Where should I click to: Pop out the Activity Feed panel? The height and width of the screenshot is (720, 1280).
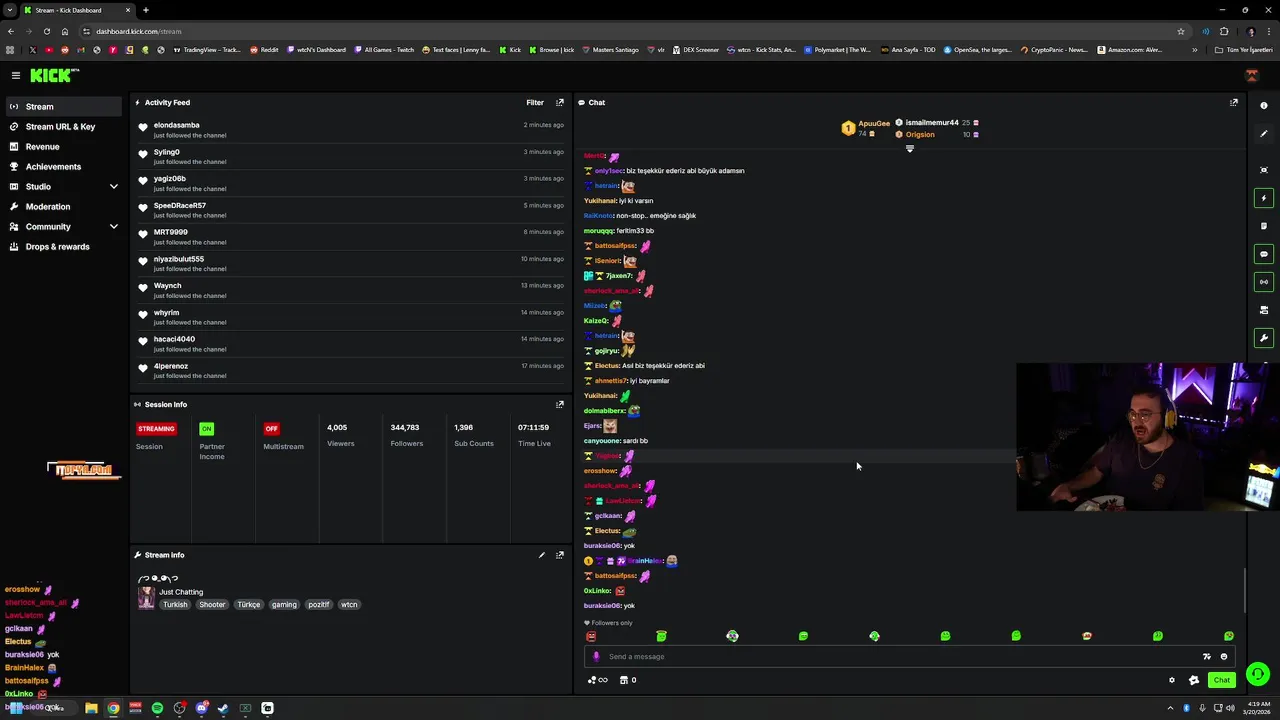tap(560, 102)
